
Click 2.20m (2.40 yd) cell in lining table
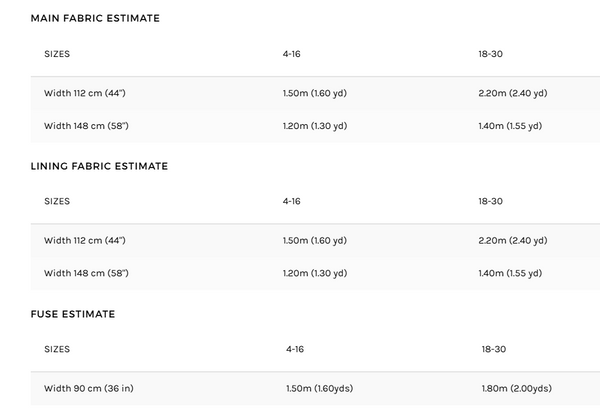click(x=513, y=241)
